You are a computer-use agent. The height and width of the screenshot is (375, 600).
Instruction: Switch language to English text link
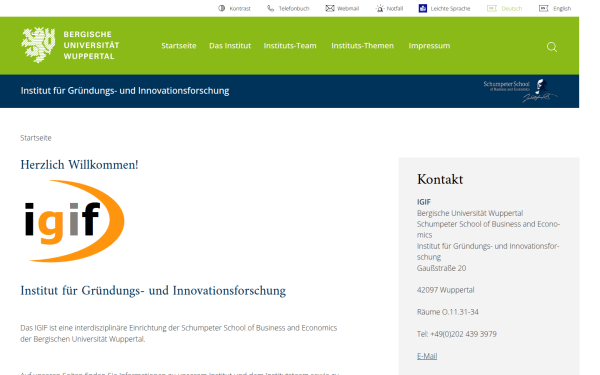[x=562, y=8]
